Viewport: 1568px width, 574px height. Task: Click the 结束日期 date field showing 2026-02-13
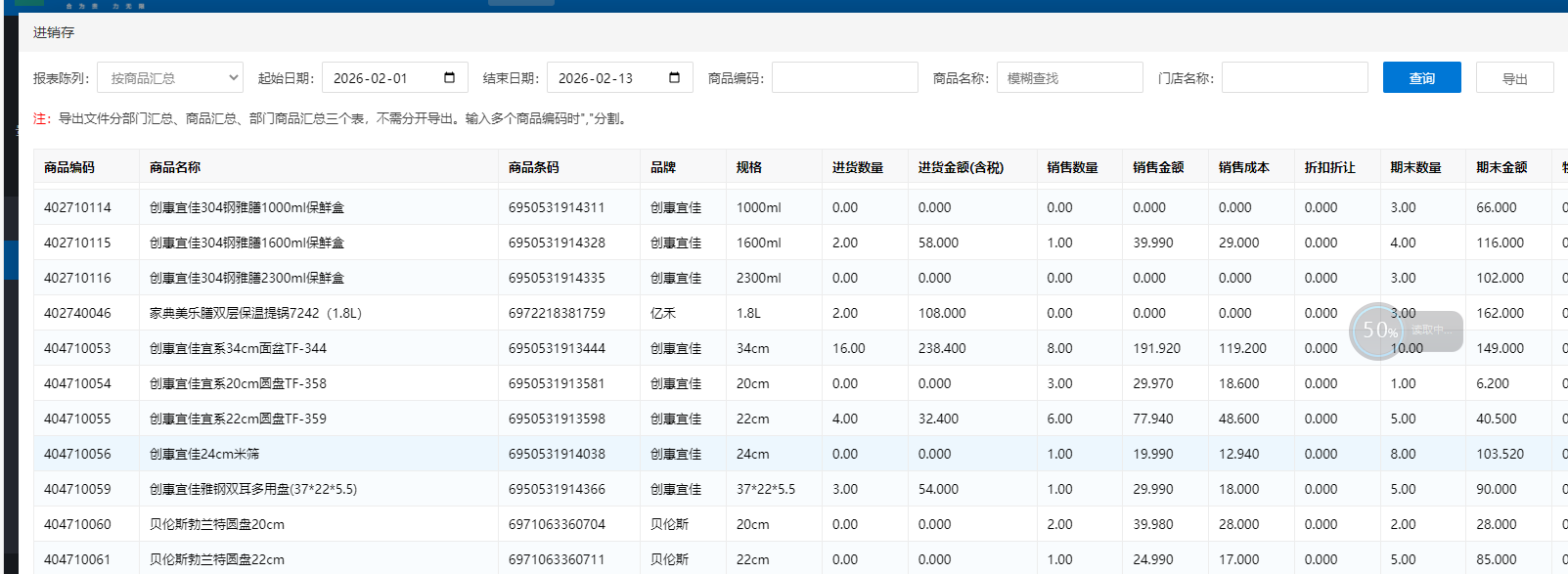(x=606, y=78)
